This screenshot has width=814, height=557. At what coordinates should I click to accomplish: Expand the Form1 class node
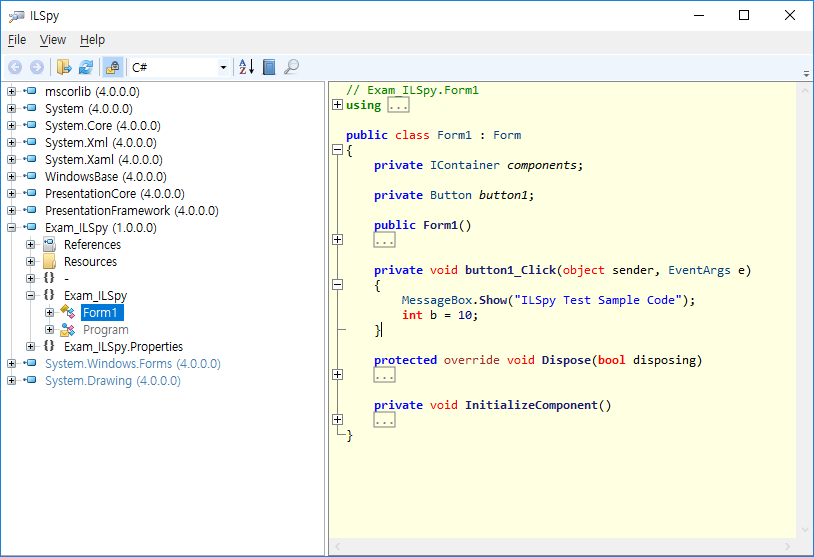pyautogui.click(x=49, y=313)
